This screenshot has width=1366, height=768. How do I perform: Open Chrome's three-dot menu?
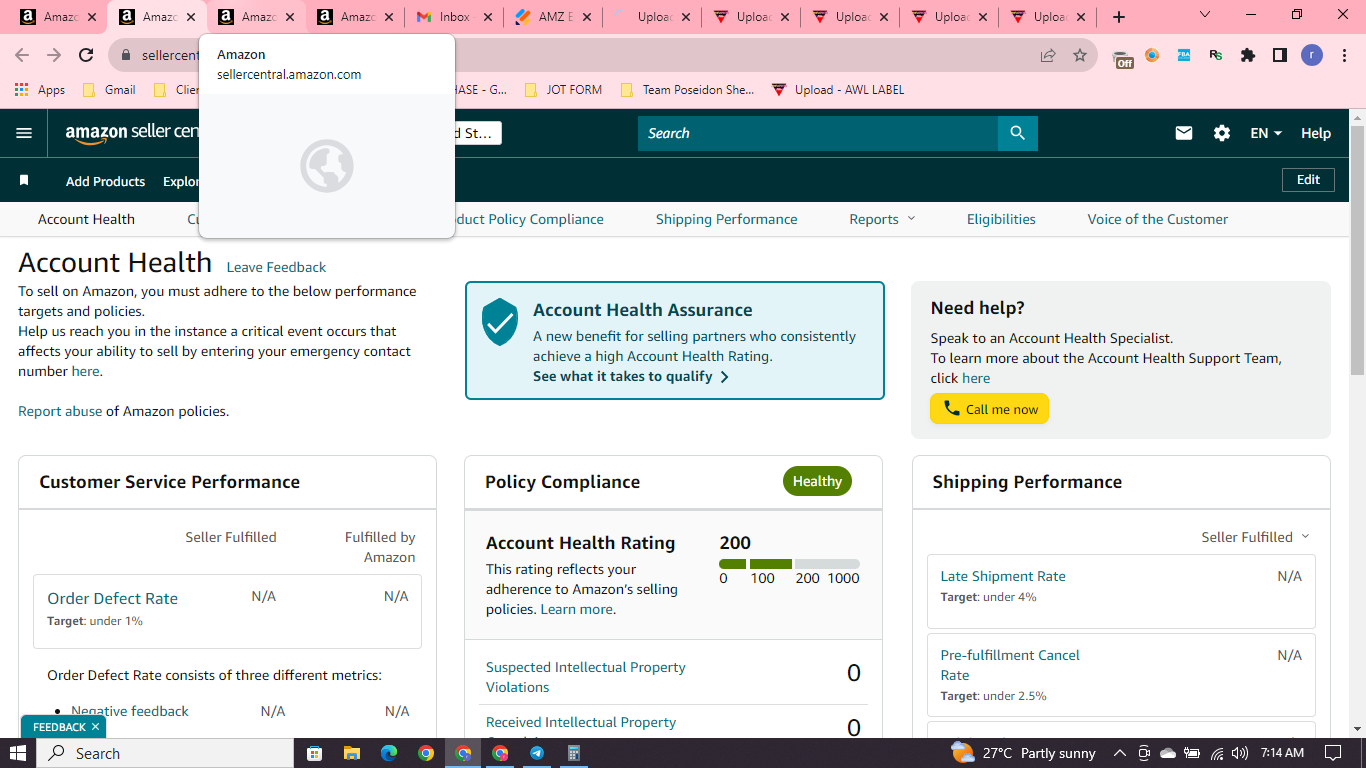(x=1344, y=55)
